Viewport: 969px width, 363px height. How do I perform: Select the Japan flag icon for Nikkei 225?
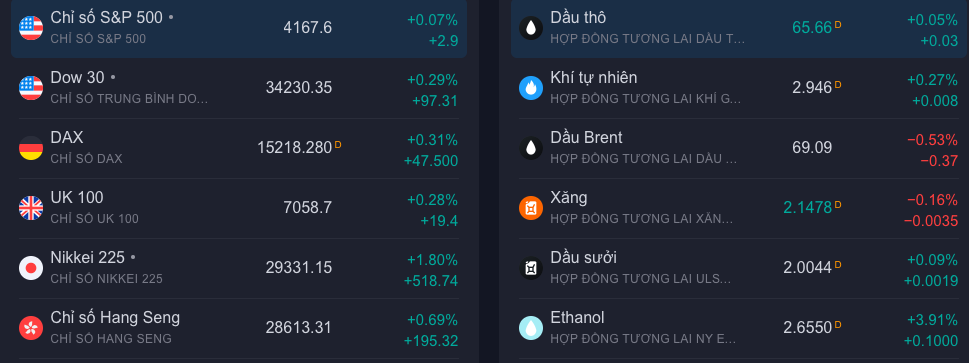(x=31, y=268)
